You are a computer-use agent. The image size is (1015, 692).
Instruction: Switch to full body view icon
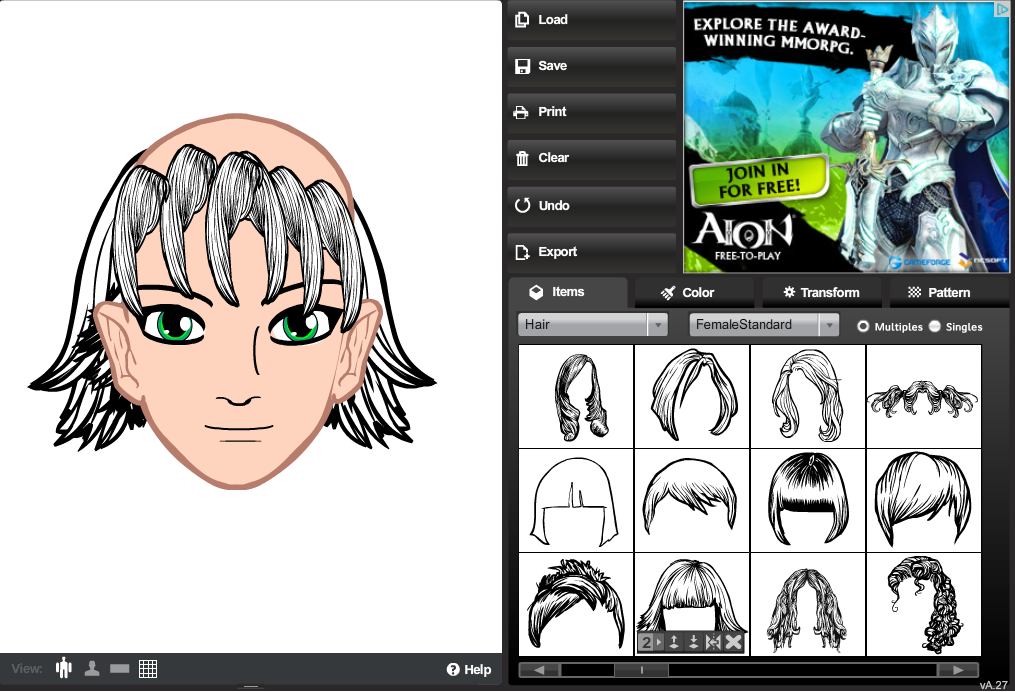click(65, 668)
